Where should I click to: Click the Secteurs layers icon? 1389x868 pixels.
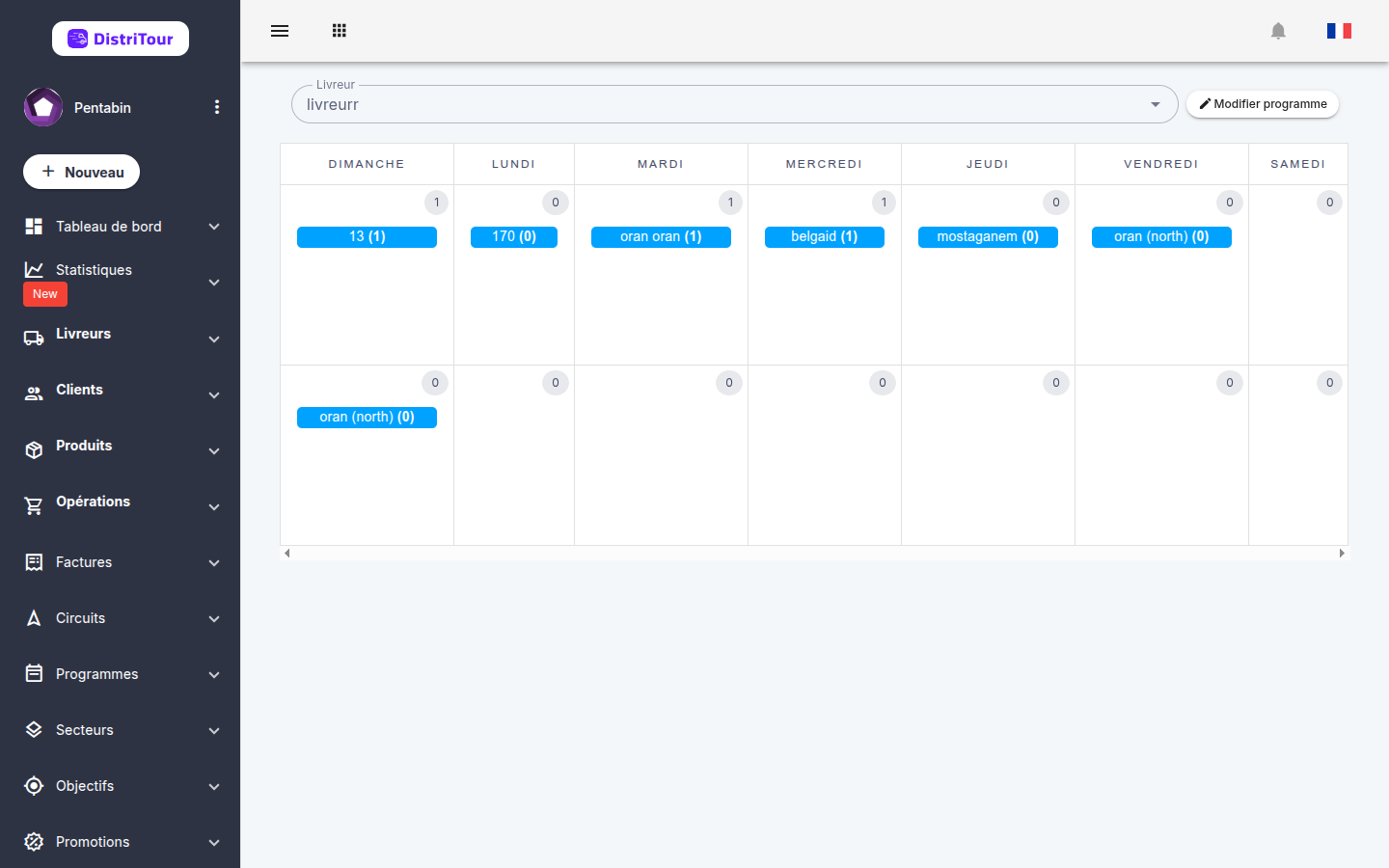(x=34, y=730)
